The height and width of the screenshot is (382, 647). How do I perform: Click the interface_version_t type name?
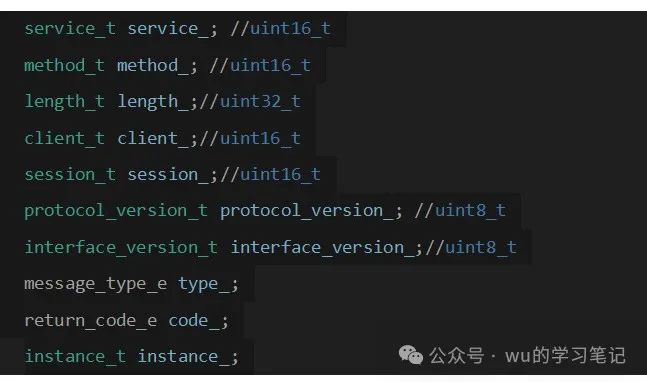(121, 248)
